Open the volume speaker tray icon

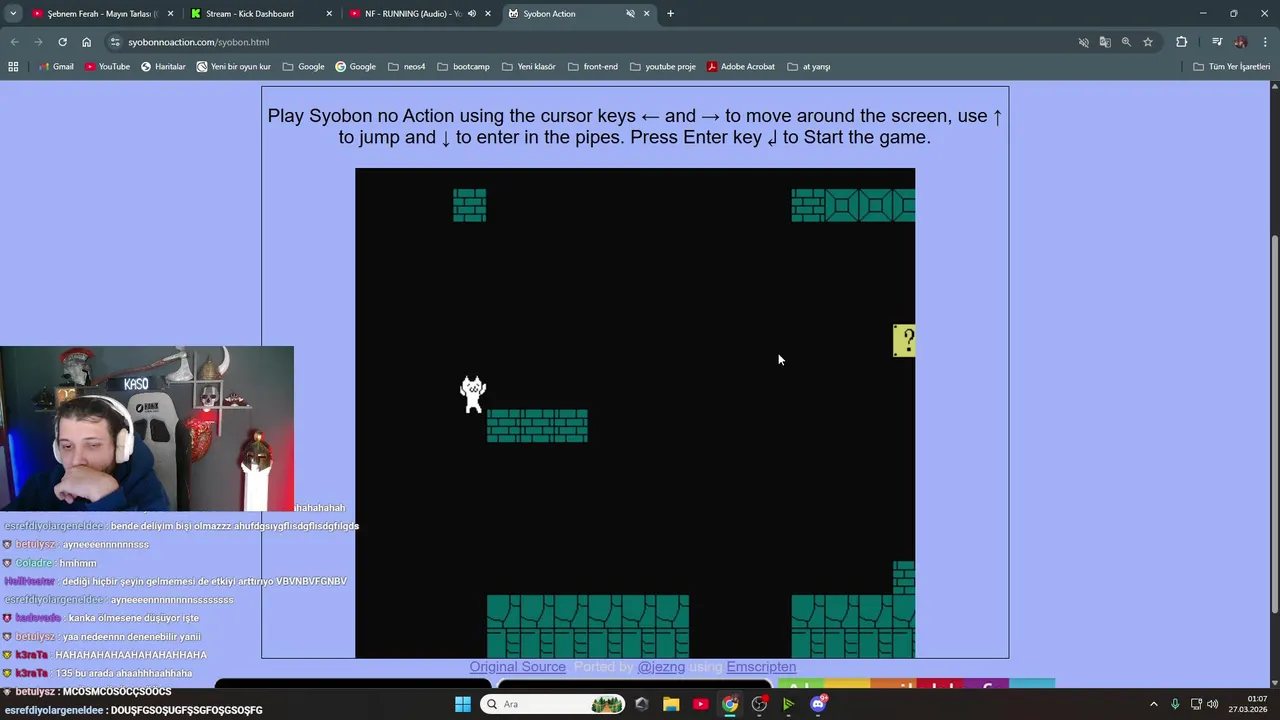1213,704
